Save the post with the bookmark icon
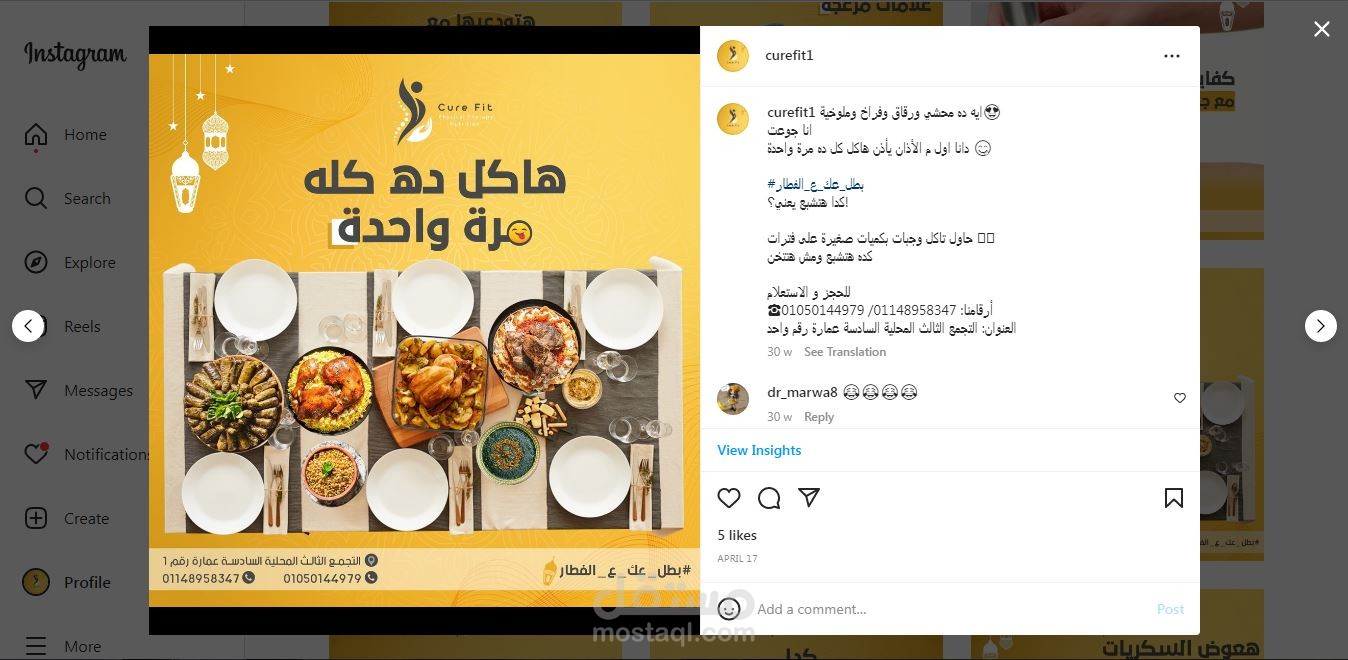 (x=1174, y=498)
